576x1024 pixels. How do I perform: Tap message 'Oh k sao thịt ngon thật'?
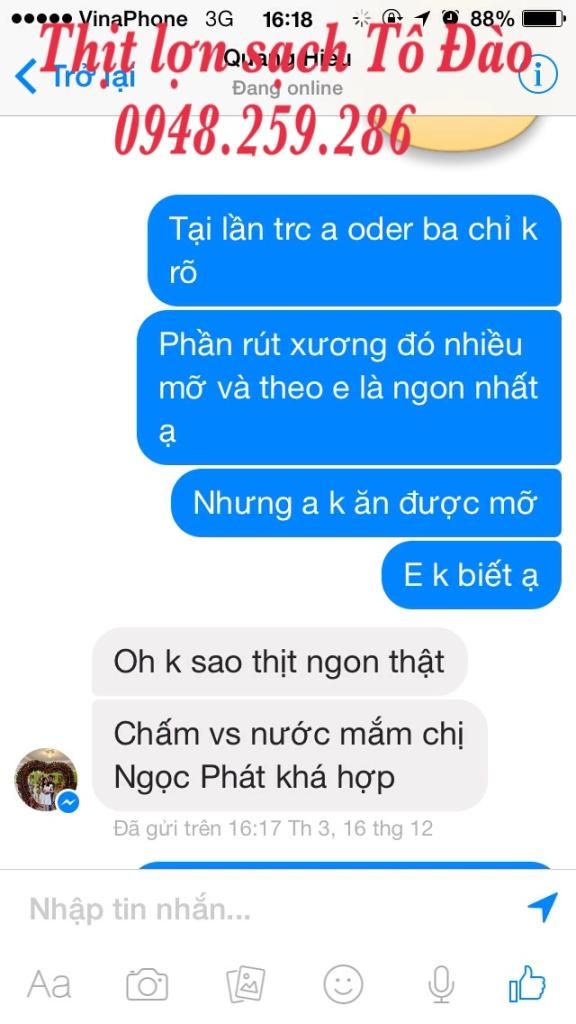coord(280,662)
